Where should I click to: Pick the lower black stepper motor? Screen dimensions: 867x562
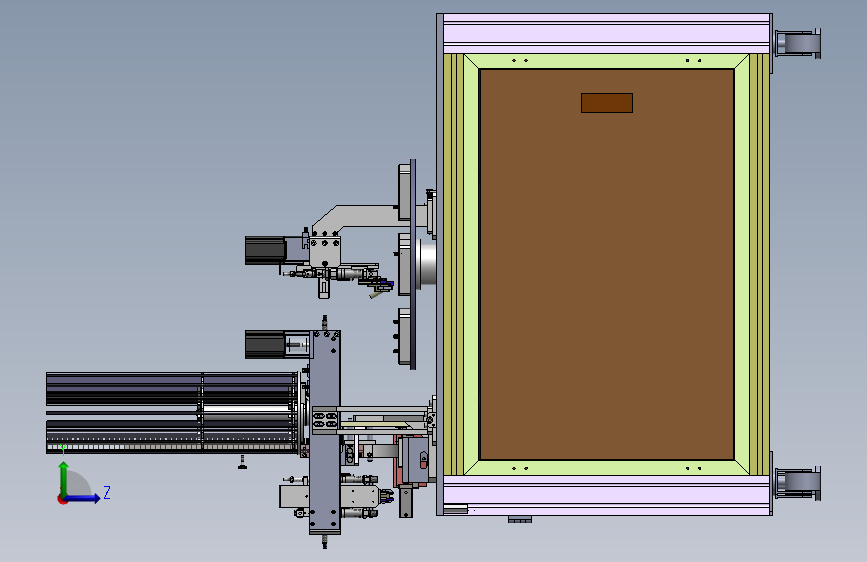[265, 345]
